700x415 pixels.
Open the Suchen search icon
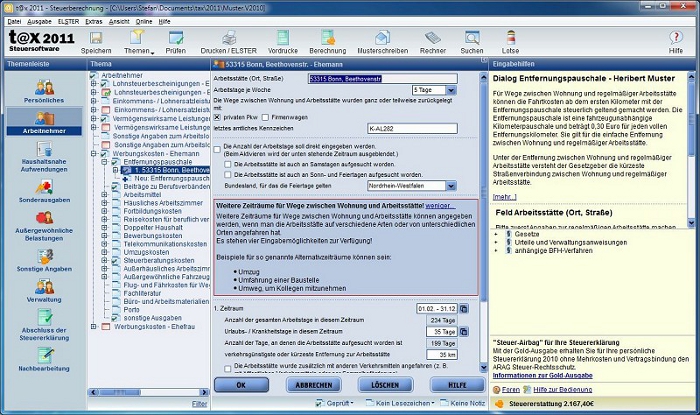tap(471, 38)
